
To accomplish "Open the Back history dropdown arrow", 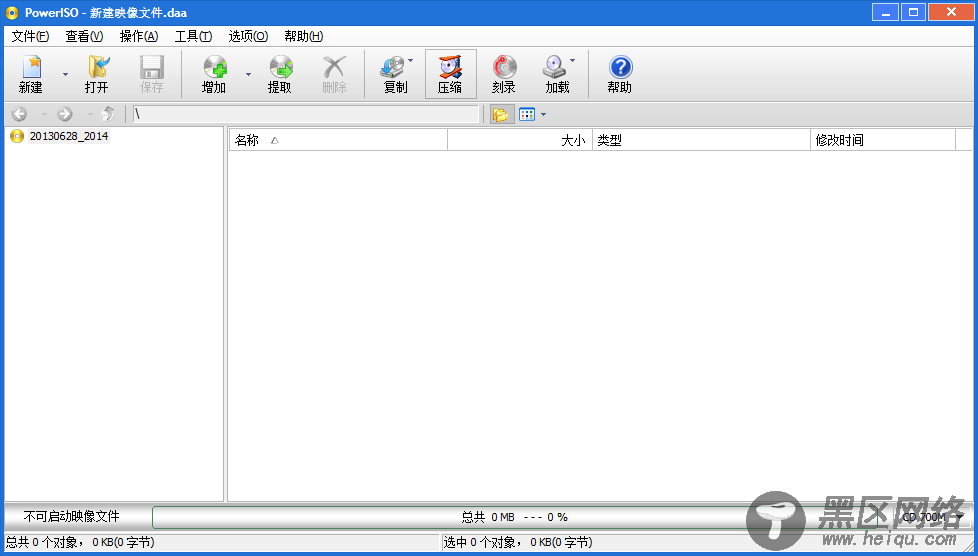I will (x=44, y=114).
